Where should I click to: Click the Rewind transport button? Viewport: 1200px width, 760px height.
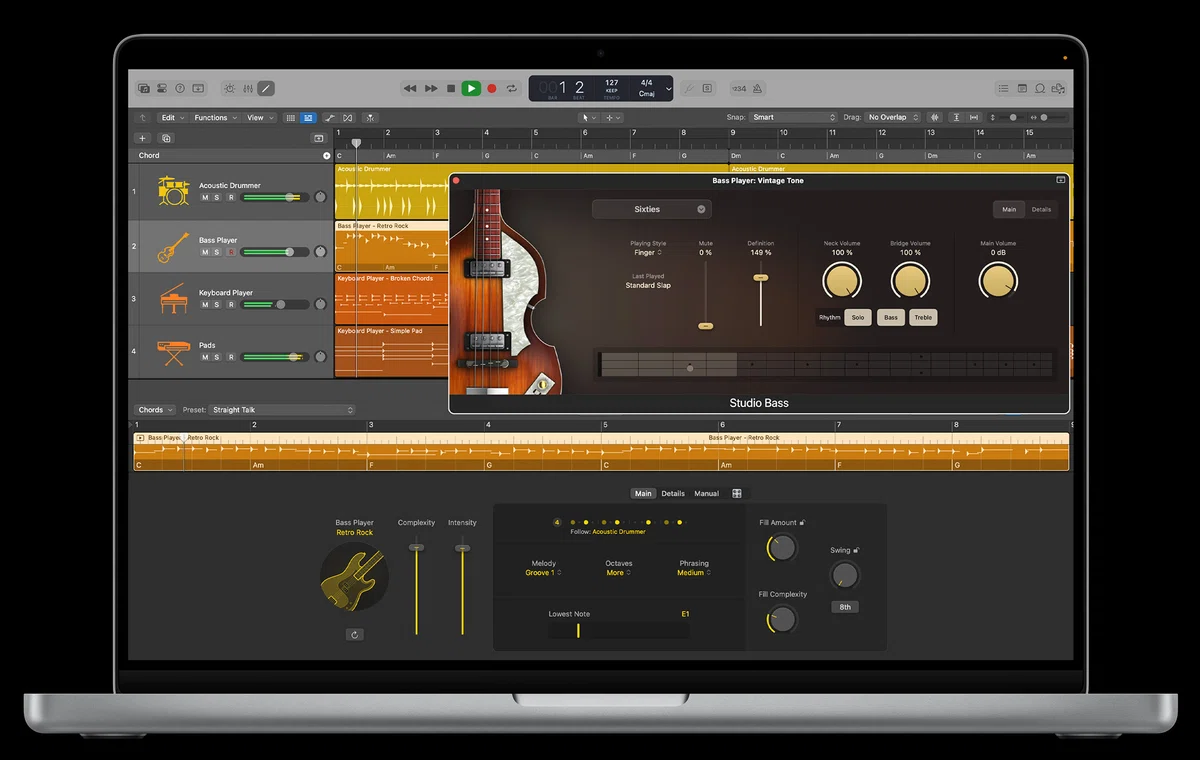411,88
